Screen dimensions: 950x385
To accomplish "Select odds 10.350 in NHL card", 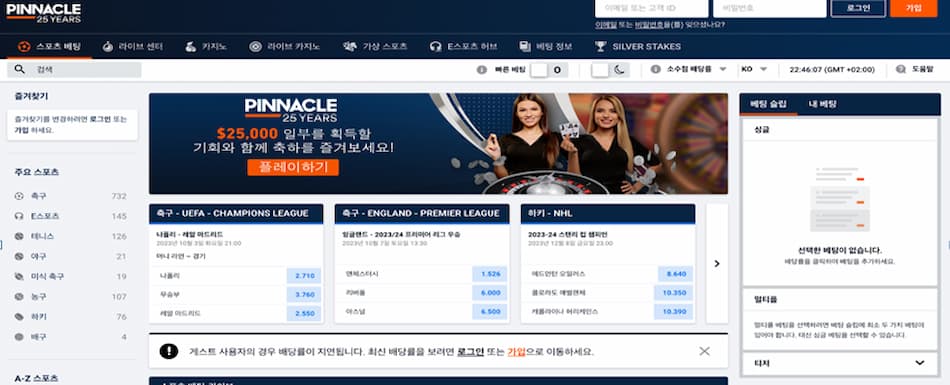I will click(x=674, y=293).
